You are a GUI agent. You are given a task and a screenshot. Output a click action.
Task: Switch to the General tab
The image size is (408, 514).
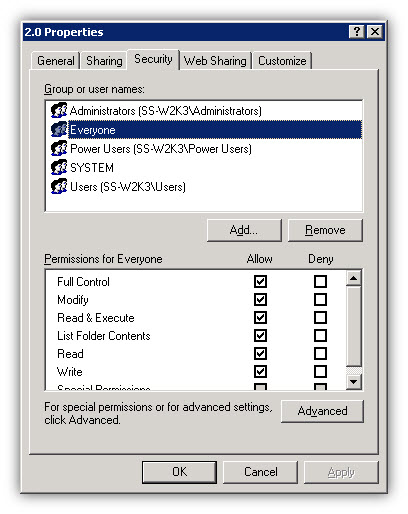point(56,61)
